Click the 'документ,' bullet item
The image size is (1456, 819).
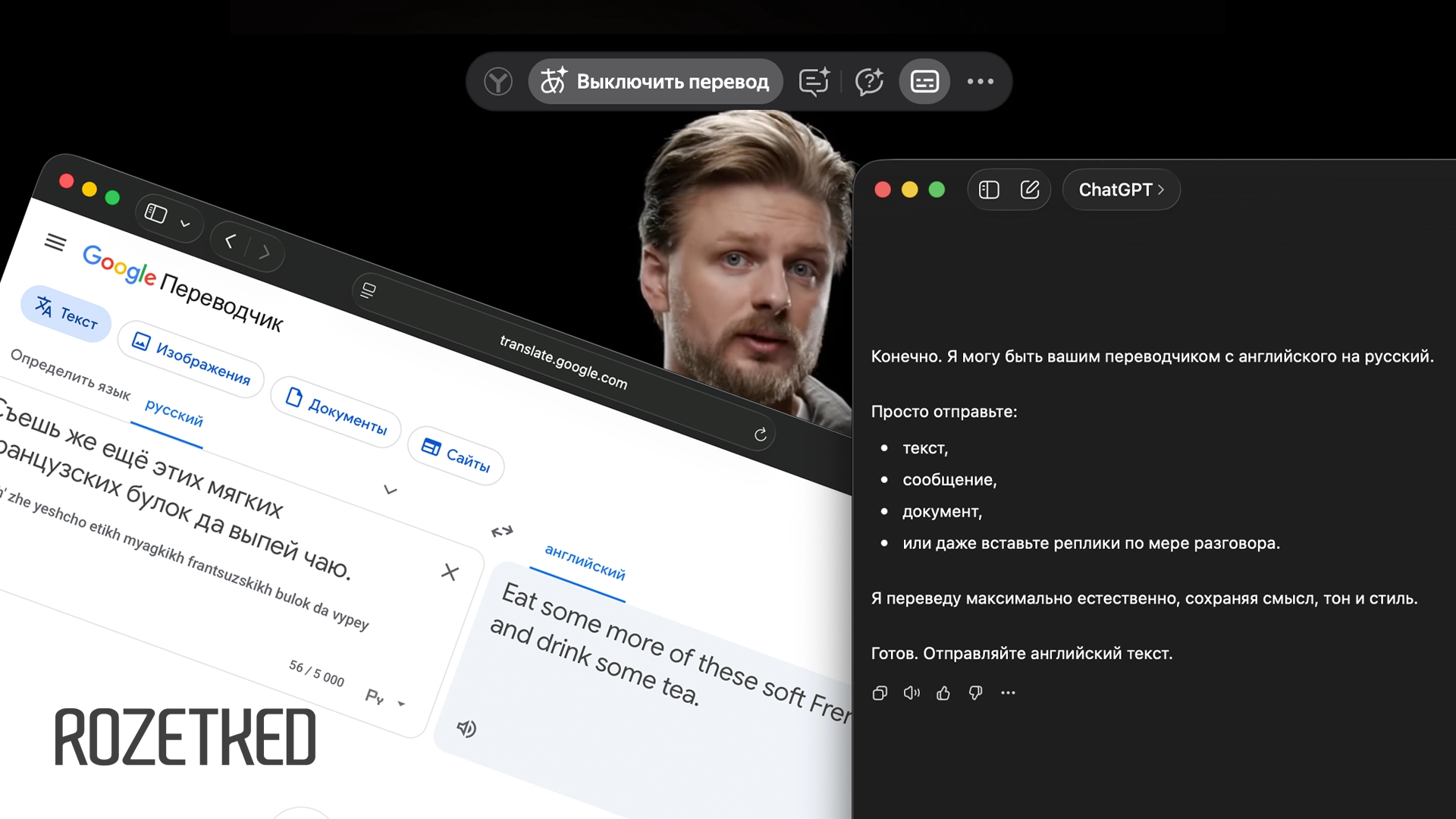tap(942, 512)
